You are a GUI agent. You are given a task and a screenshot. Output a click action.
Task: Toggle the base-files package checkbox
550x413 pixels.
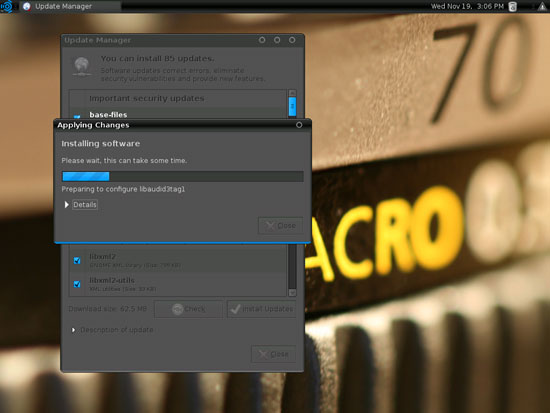[77, 116]
